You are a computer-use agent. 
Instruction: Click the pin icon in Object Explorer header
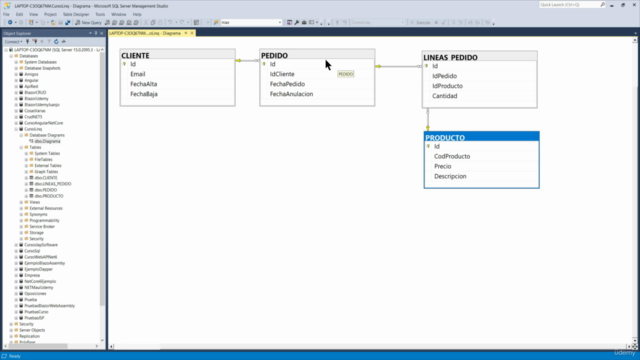(x=96, y=33)
